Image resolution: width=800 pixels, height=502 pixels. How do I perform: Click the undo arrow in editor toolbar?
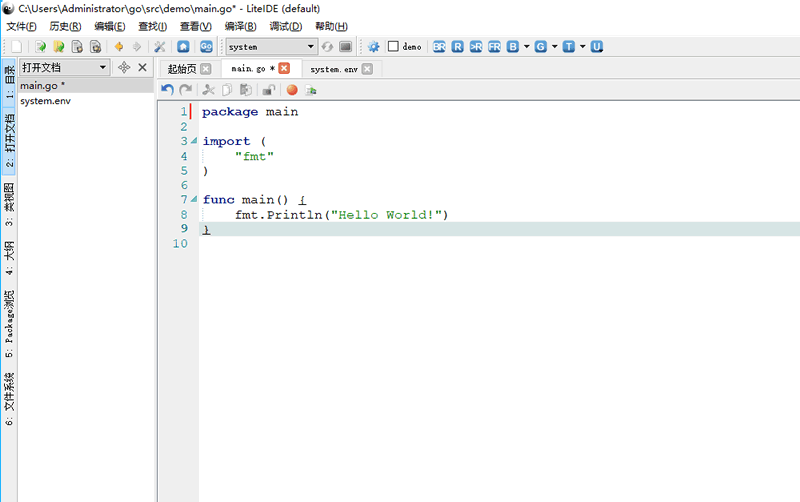coord(167,90)
